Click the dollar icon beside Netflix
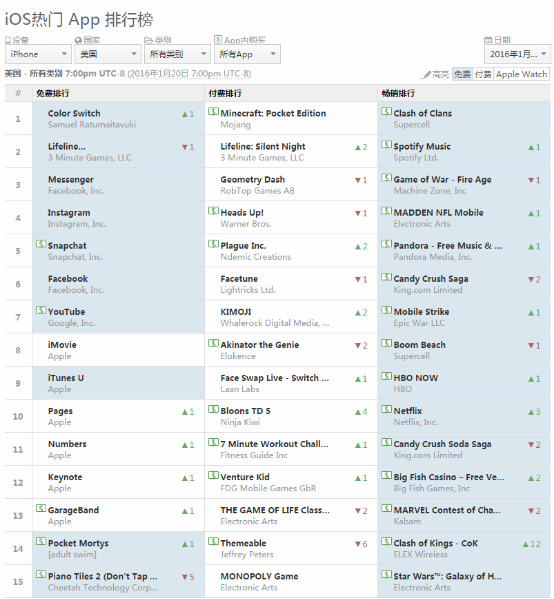This screenshot has height=599, width=554. click(x=386, y=409)
